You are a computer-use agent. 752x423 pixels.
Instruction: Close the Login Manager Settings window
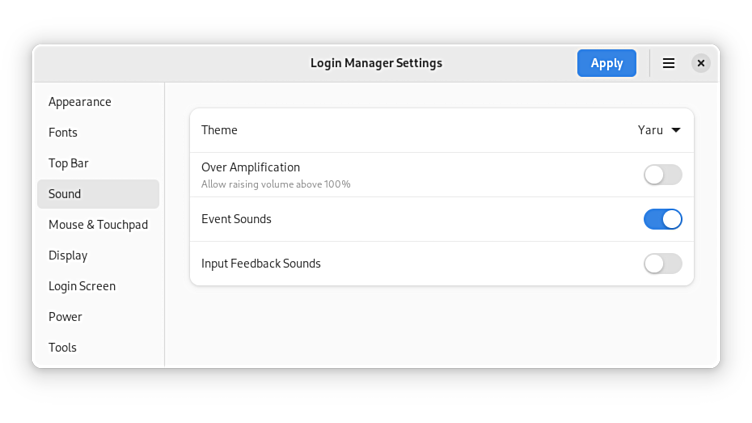[x=701, y=63]
